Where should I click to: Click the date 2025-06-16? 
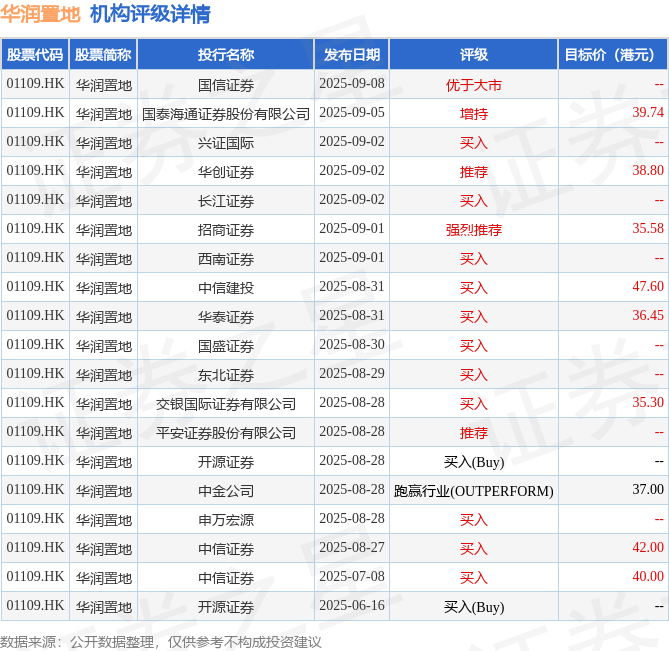point(352,605)
